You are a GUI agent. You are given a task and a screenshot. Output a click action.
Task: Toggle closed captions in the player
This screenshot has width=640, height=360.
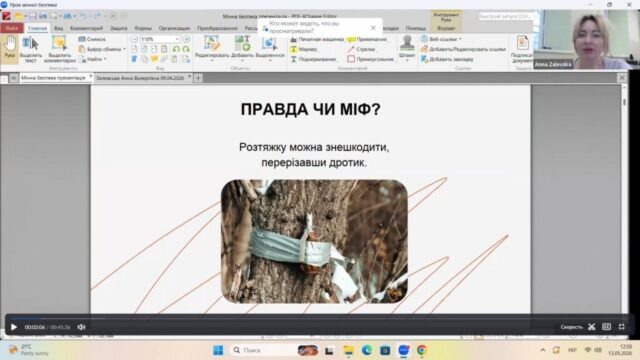(x=607, y=327)
